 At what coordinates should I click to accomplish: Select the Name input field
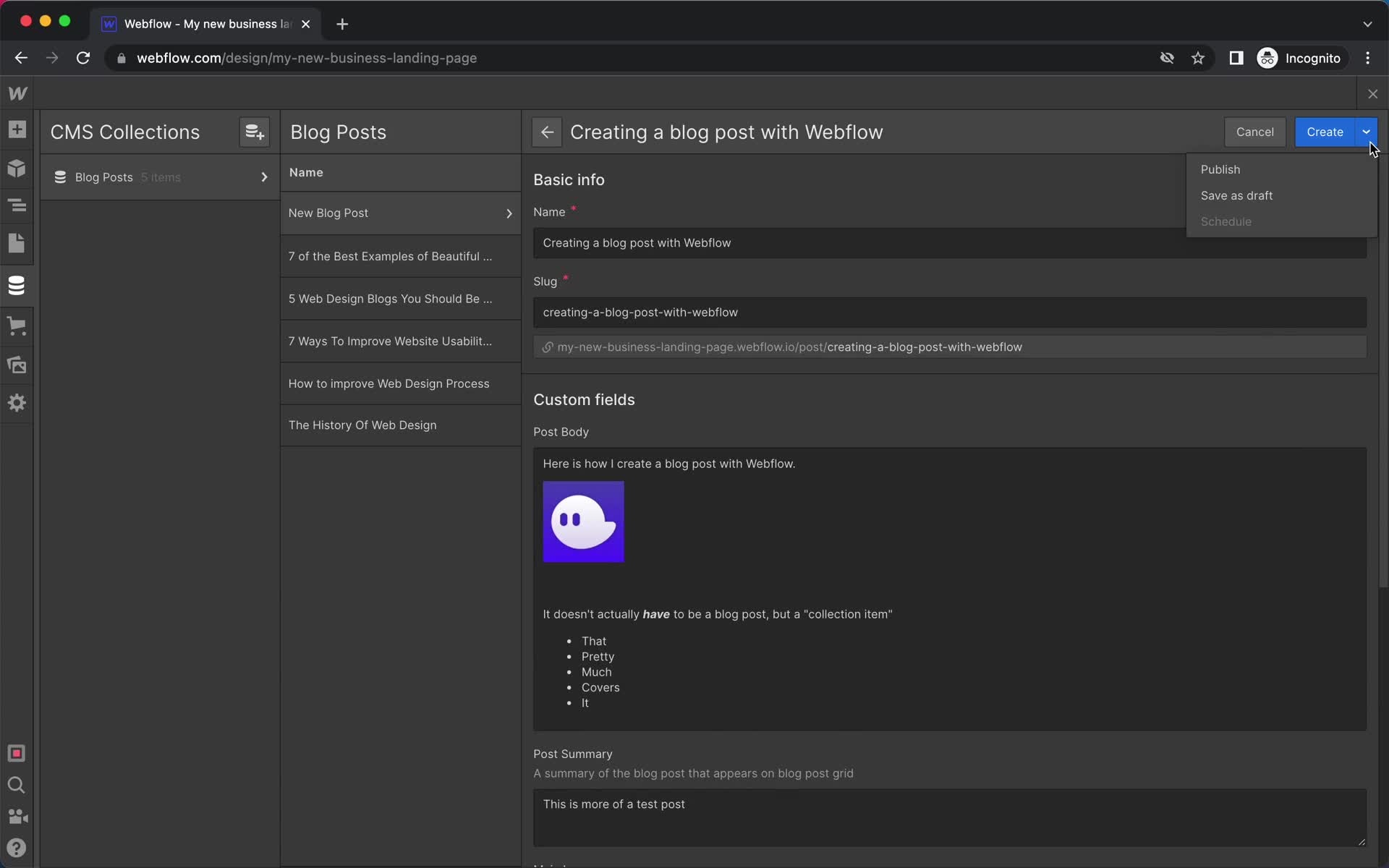click(x=950, y=243)
